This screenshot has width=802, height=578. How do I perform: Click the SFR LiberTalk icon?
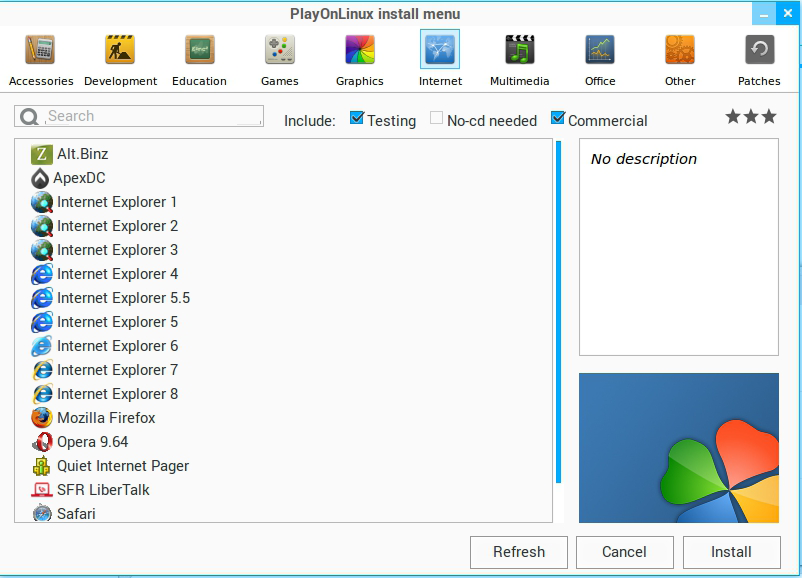(x=41, y=490)
